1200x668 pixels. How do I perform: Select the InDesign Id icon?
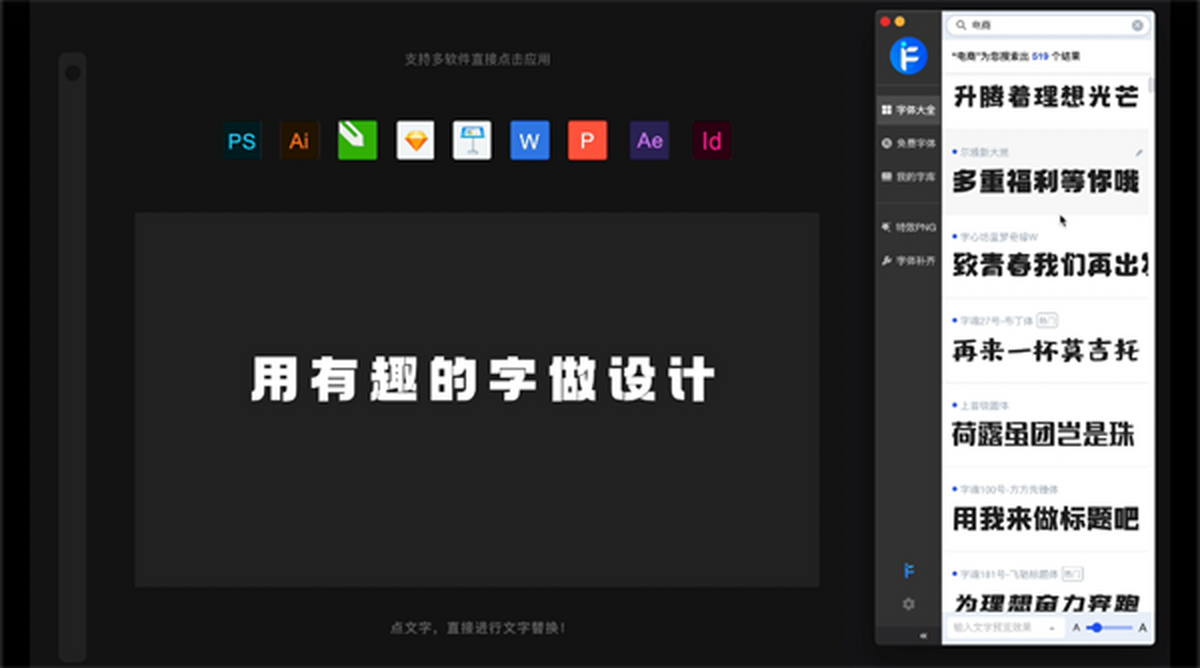[711, 141]
